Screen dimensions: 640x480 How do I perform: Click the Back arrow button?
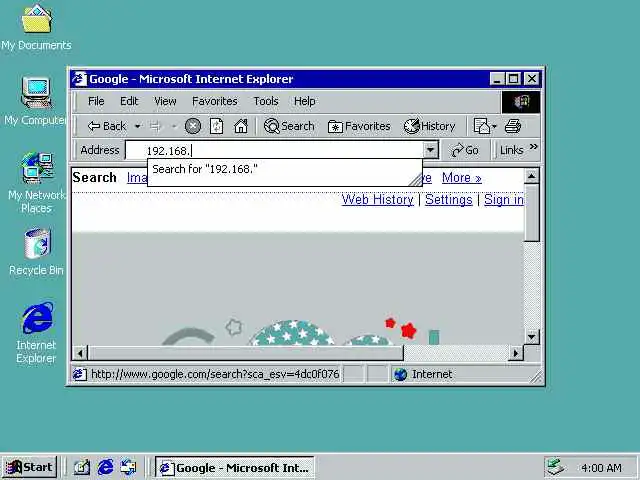coord(107,126)
